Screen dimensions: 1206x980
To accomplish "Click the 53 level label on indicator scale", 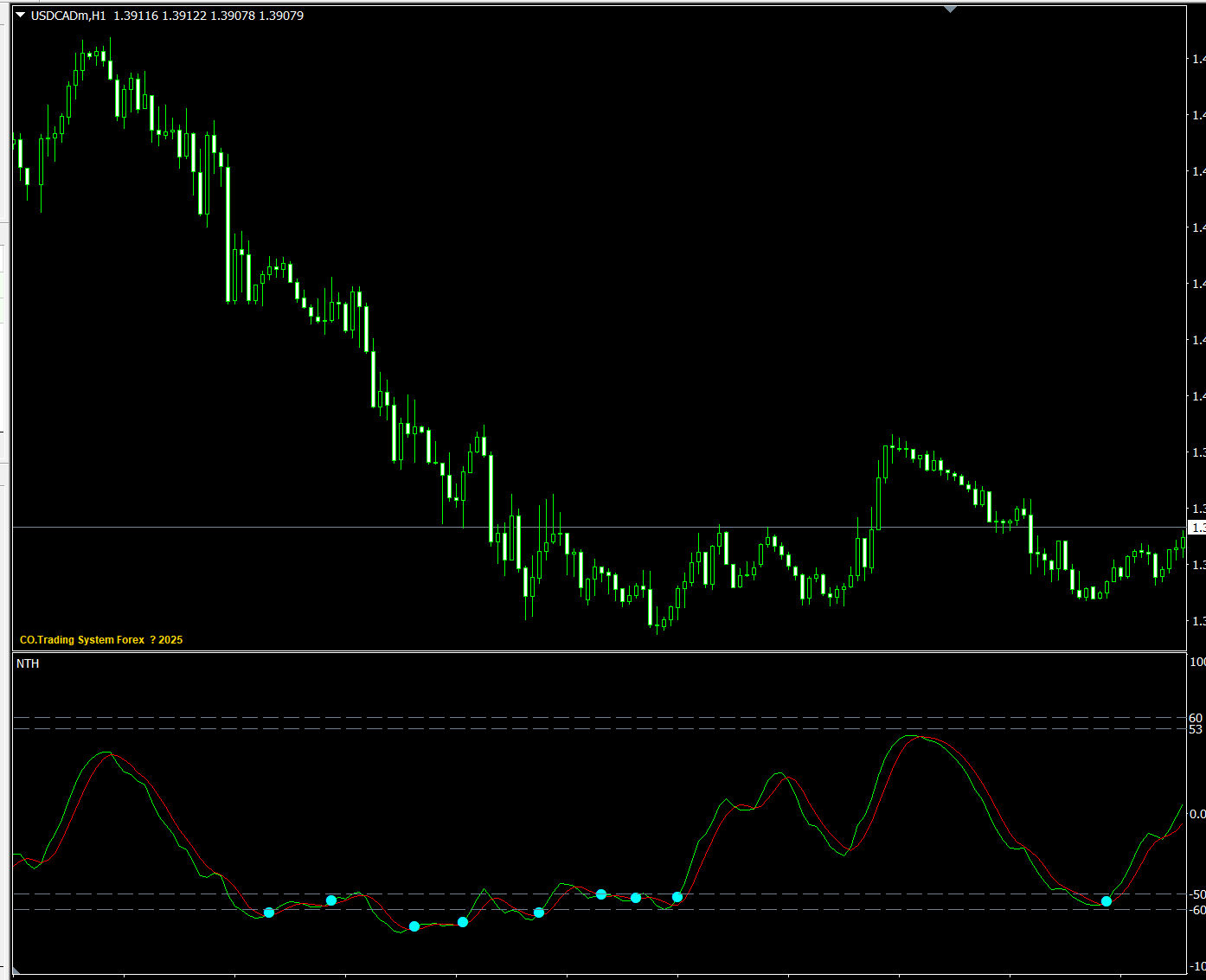I will pyautogui.click(x=1196, y=730).
